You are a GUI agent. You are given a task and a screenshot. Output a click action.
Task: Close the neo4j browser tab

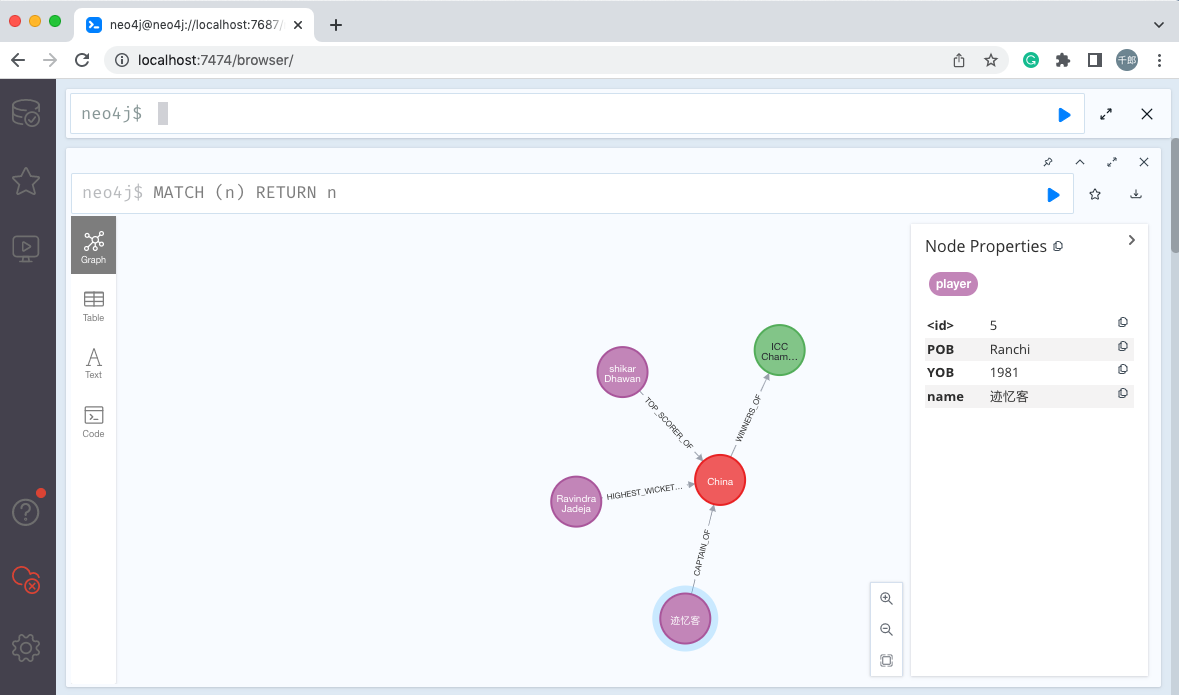tap(298, 25)
